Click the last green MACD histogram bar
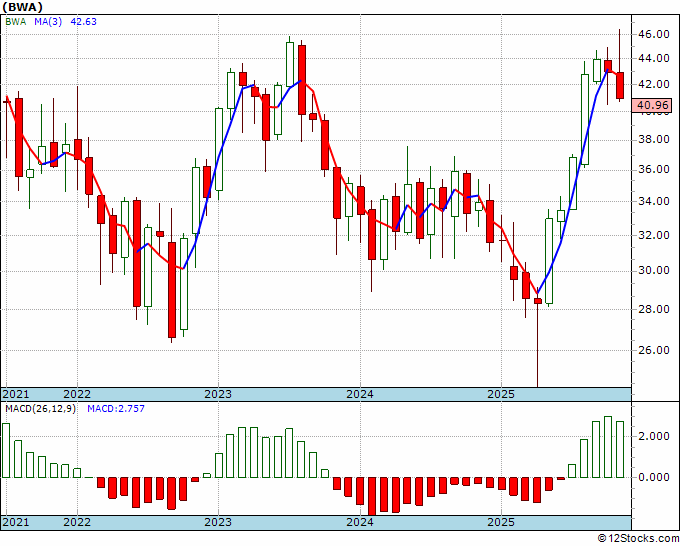The height and width of the screenshot is (546, 680). [x=620, y=449]
